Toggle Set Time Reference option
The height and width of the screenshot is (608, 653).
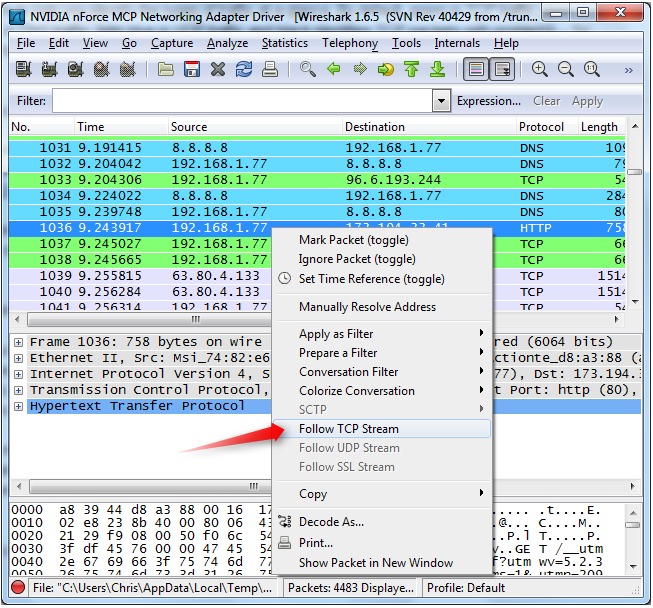[x=371, y=279]
